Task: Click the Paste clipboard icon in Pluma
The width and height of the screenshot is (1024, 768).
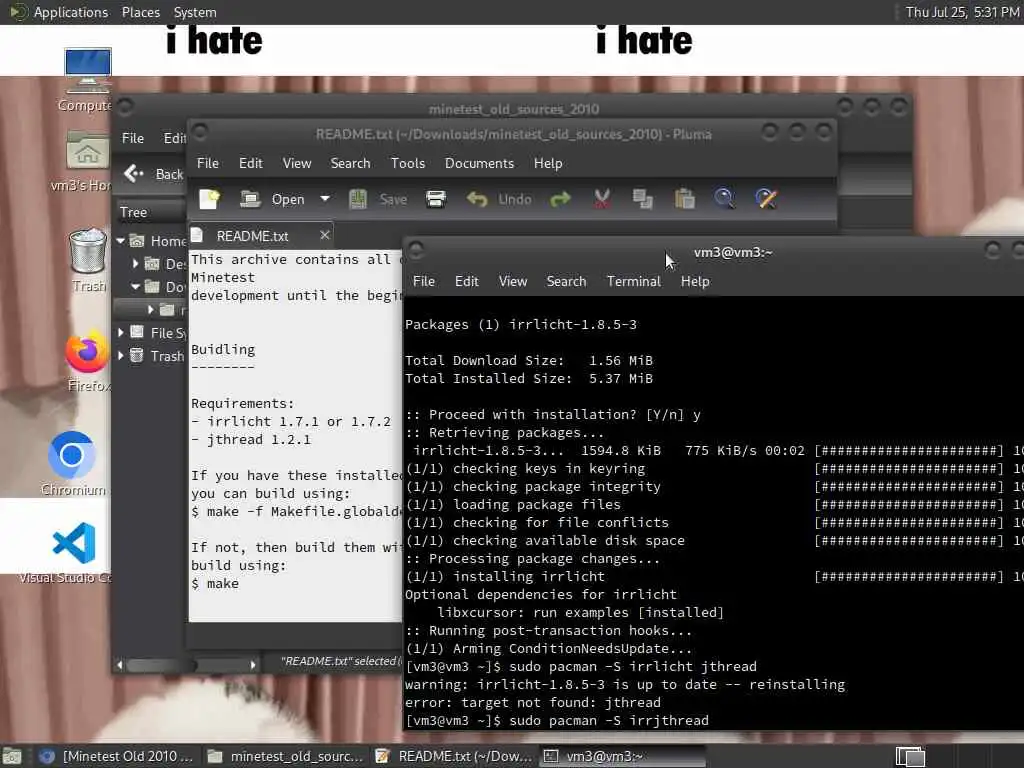Action: pos(684,199)
